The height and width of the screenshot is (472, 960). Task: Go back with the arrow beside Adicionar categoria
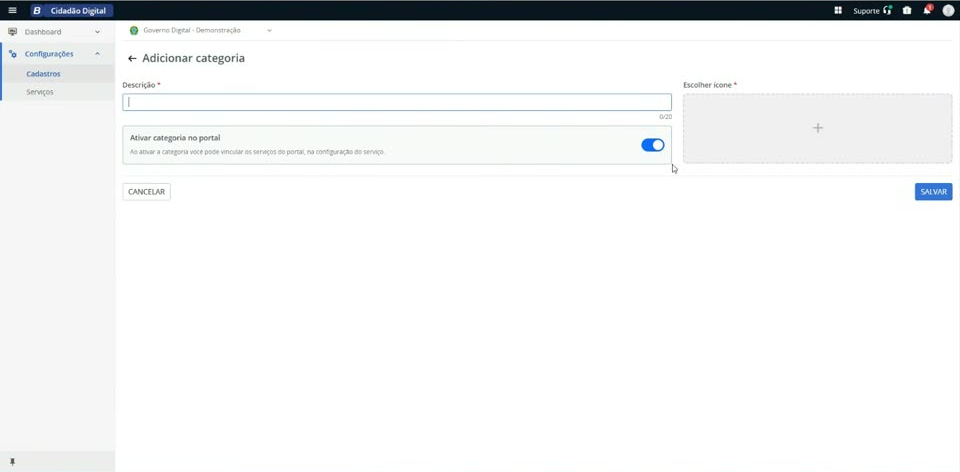132,59
